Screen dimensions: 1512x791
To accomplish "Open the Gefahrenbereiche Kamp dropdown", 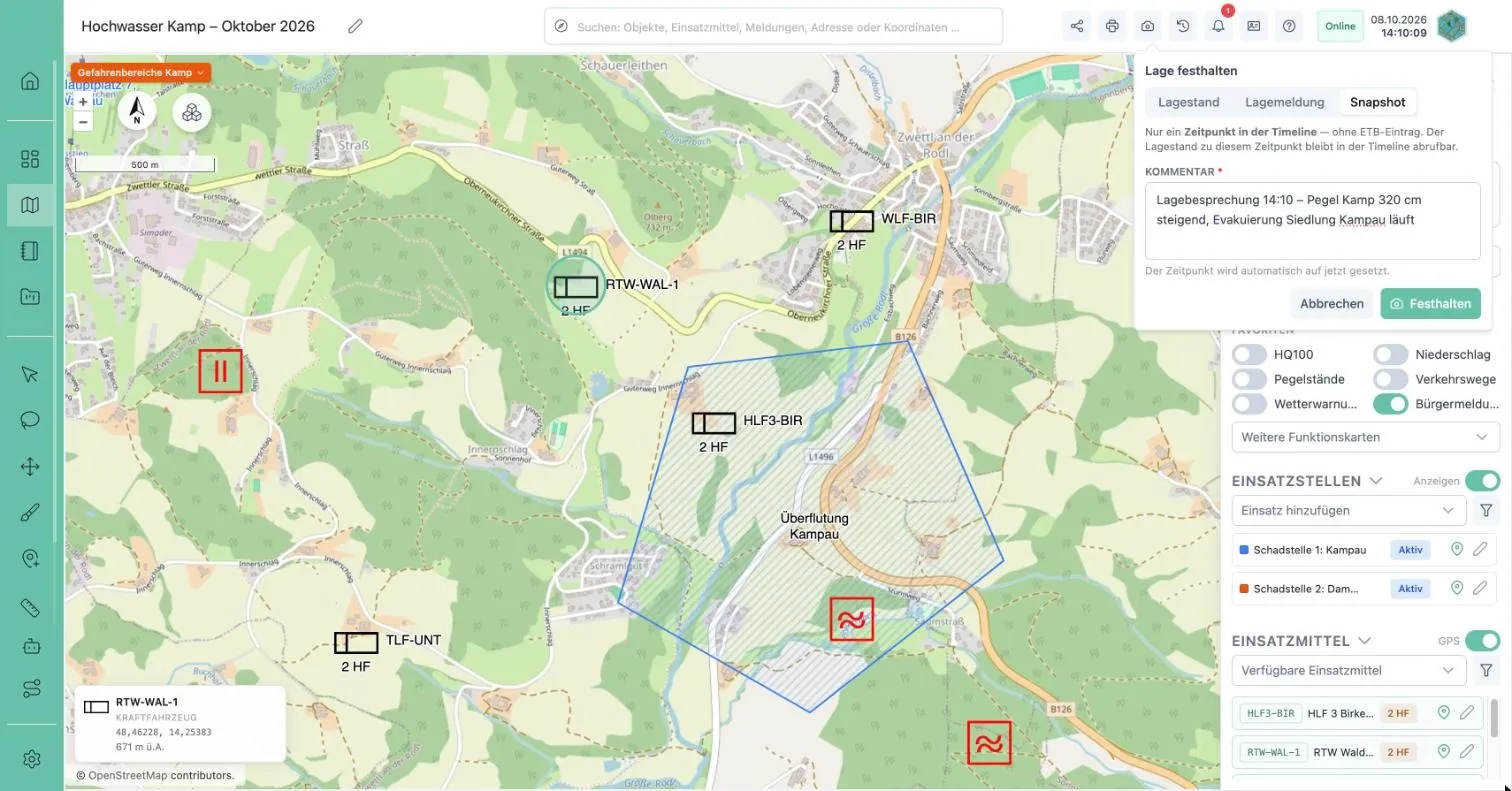I will coord(140,72).
